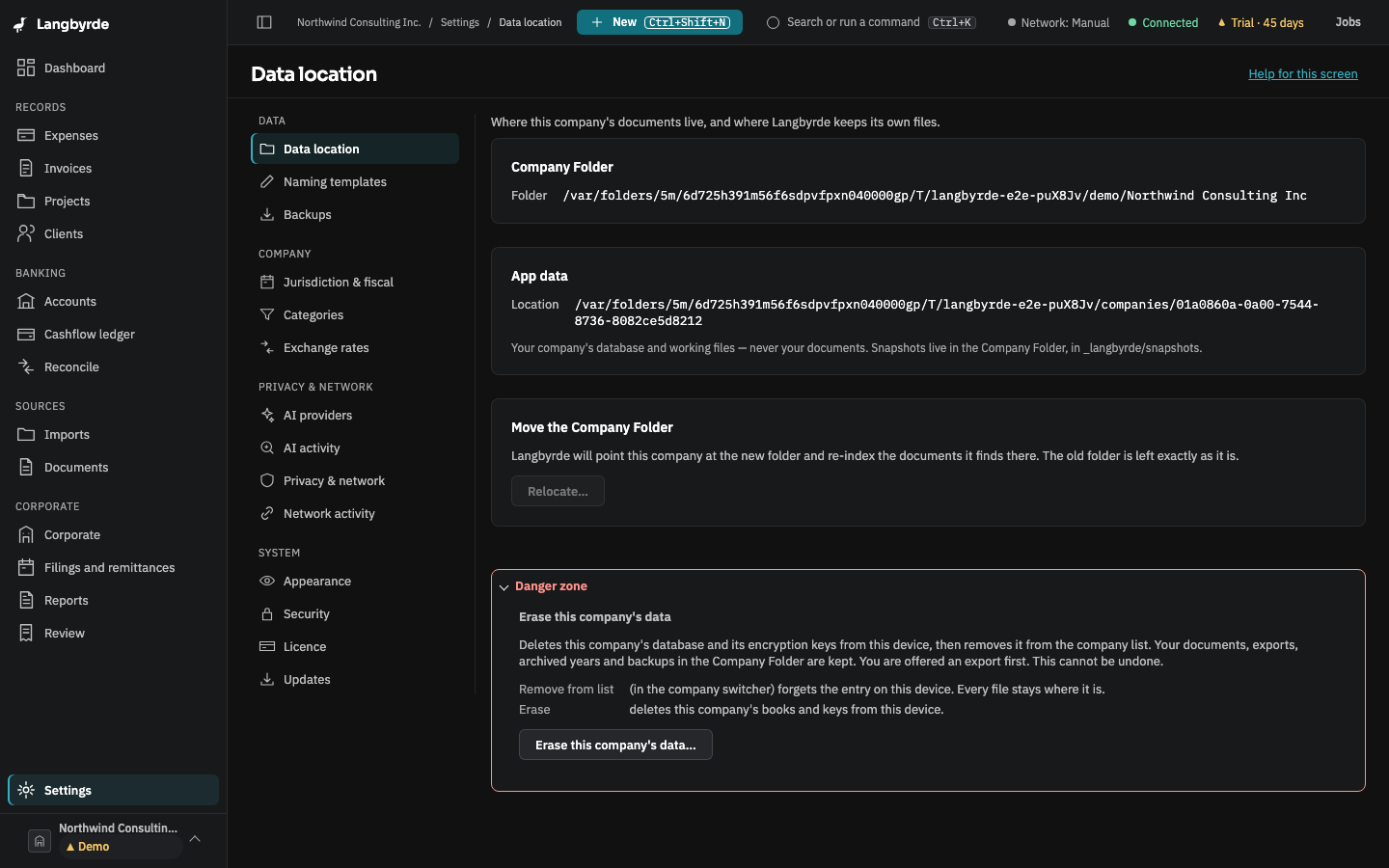This screenshot has width=1389, height=868.
Task: Expand the Northwind company switcher chevron
Action: point(195,839)
